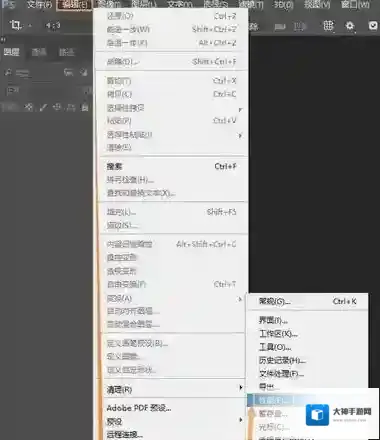This screenshot has width=380, height=440.
Task: Choose 文件处理(F)... in preferences submenu
Action: pyautogui.click(x=307, y=374)
